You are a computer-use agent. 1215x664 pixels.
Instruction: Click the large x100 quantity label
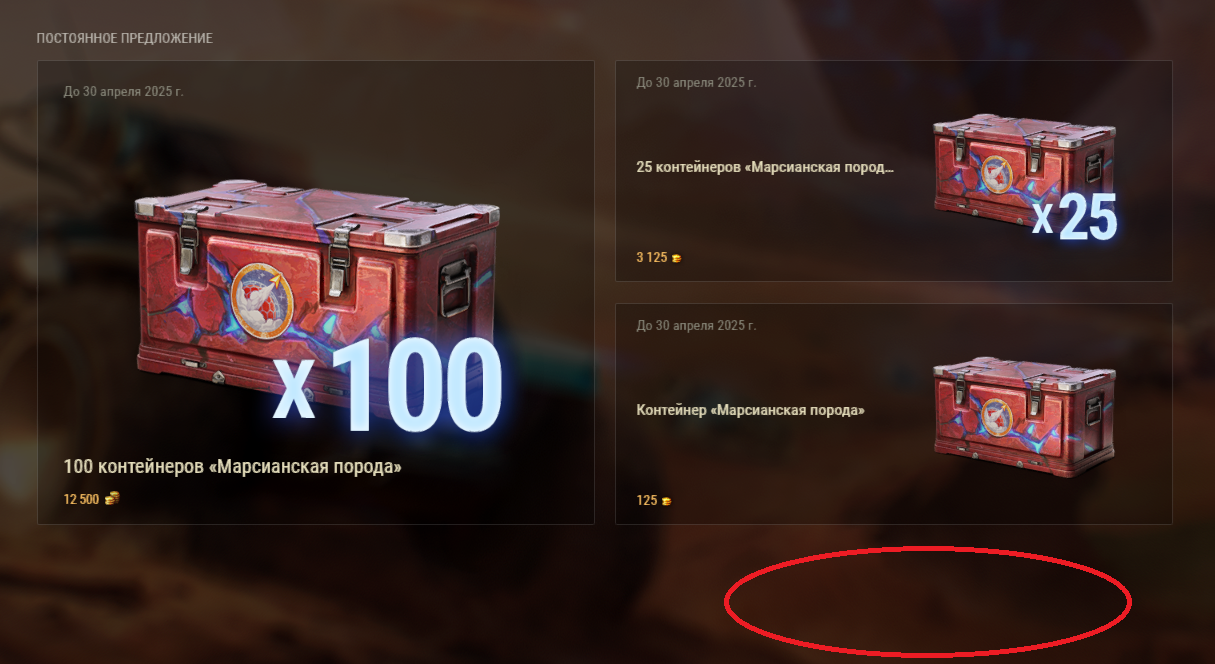pos(386,388)
